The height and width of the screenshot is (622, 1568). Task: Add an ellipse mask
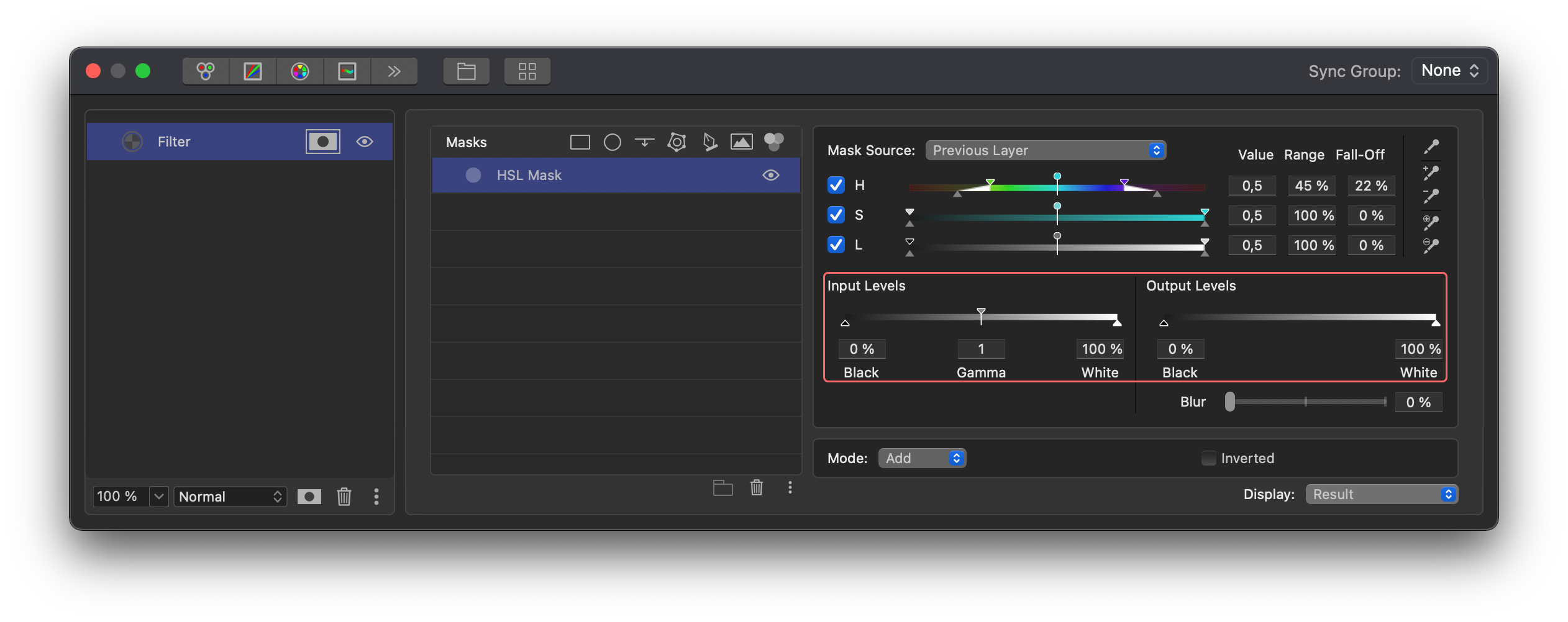[x=612, y=142]
